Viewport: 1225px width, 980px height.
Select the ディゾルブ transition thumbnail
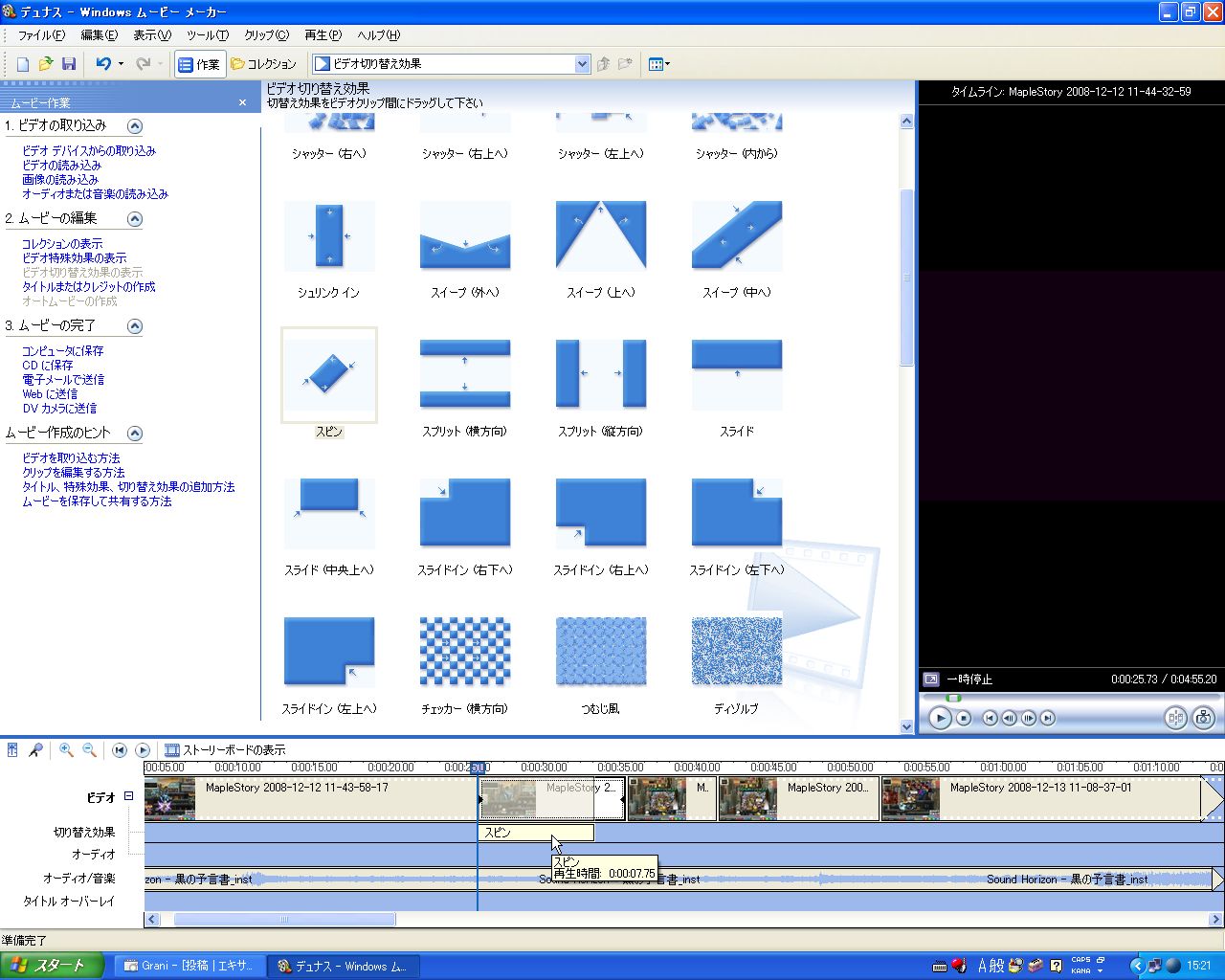pyautogui.click(x=737, y=652)
